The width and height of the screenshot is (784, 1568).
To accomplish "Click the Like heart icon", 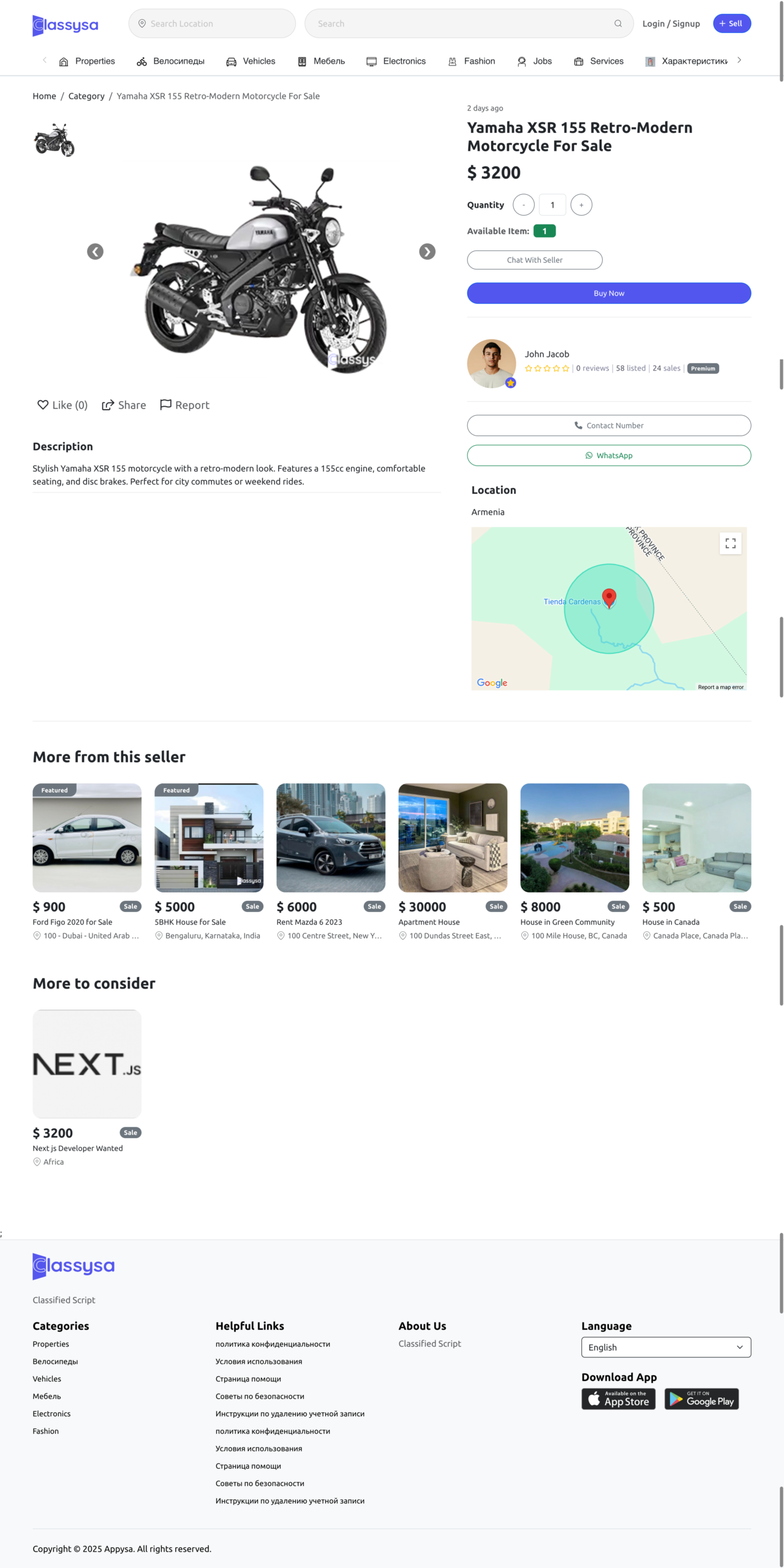I will 43,405.
